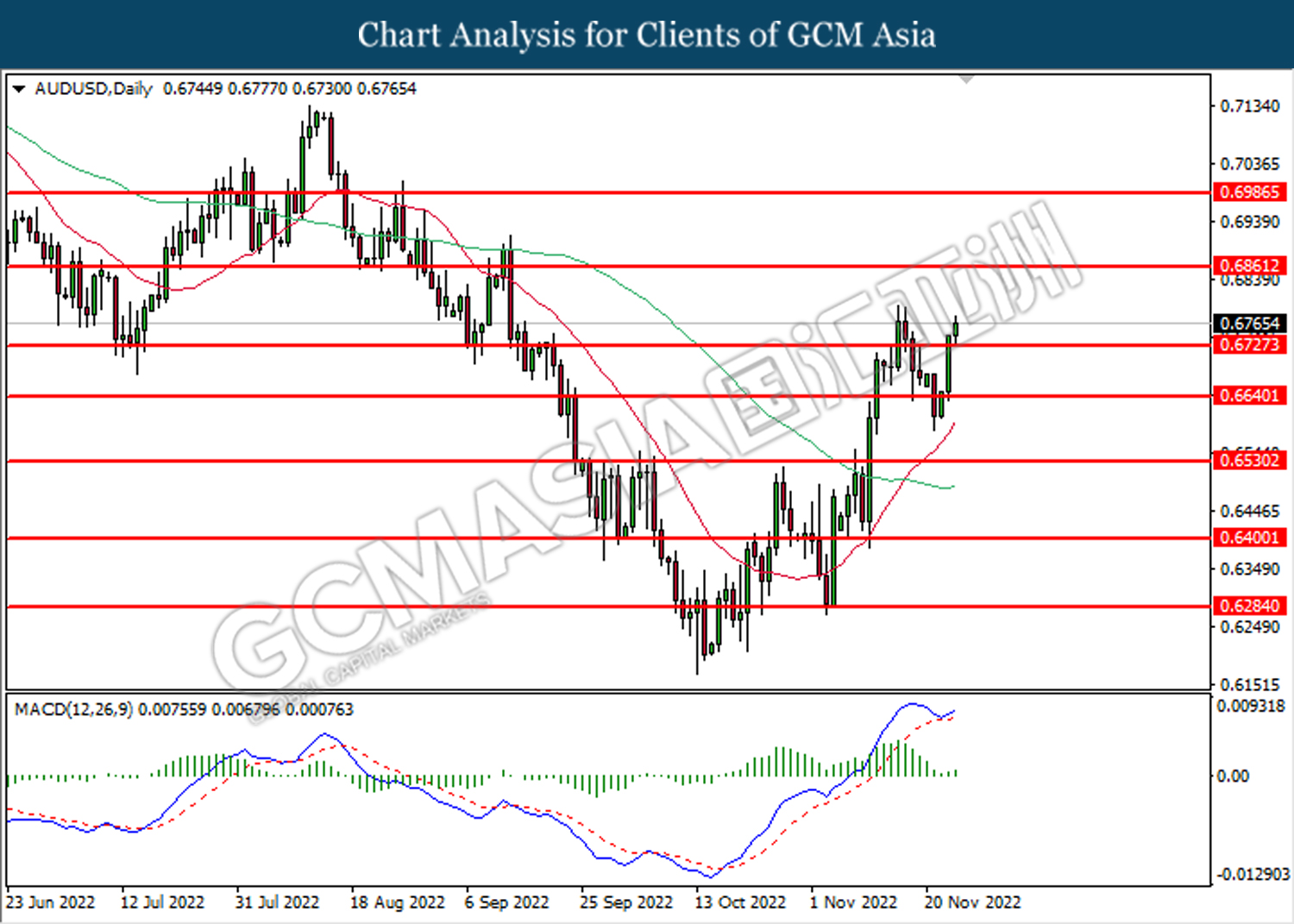1294x924 pixels.
Task: Click the 20 Nov 2022 date label
Action: tap(972, 902)
